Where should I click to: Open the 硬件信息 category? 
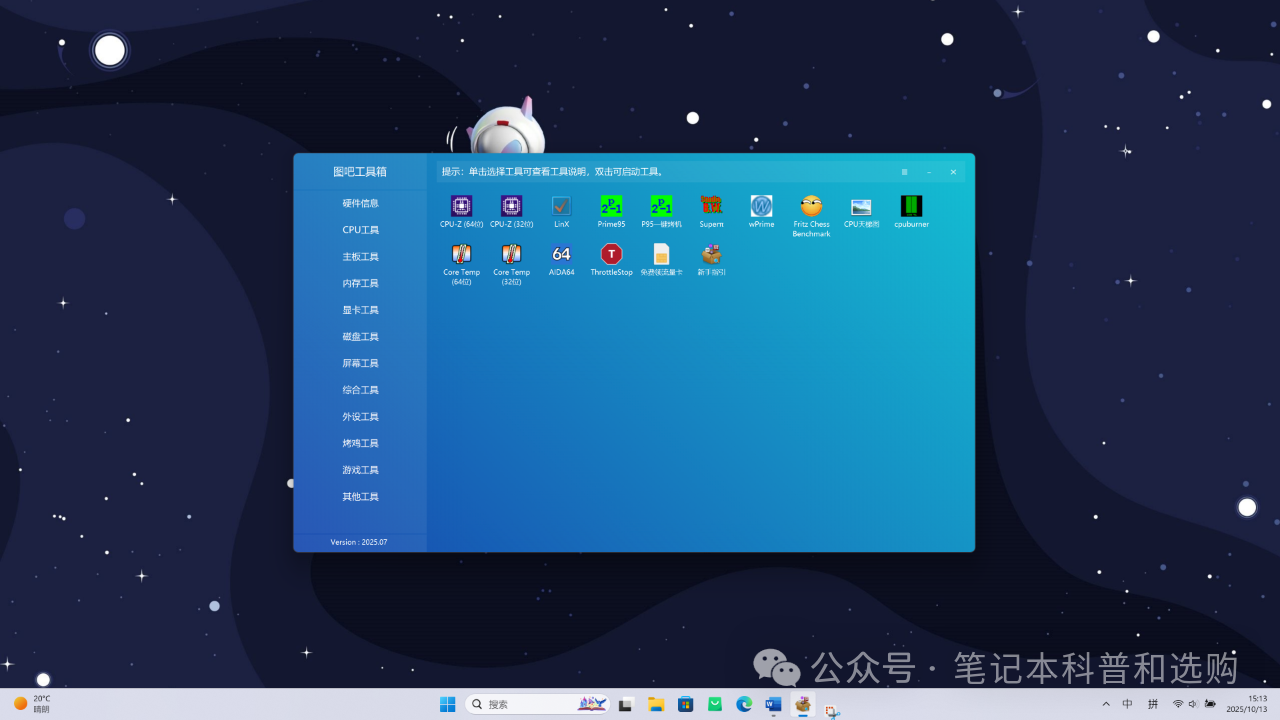[360, 203]
